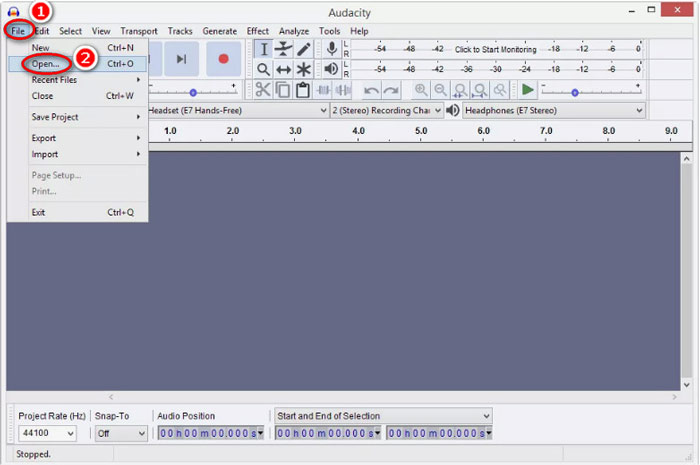Select the Selection (I-beam) tool
The width and height of the screenshot is (700, 465).
tap(263, 49)
